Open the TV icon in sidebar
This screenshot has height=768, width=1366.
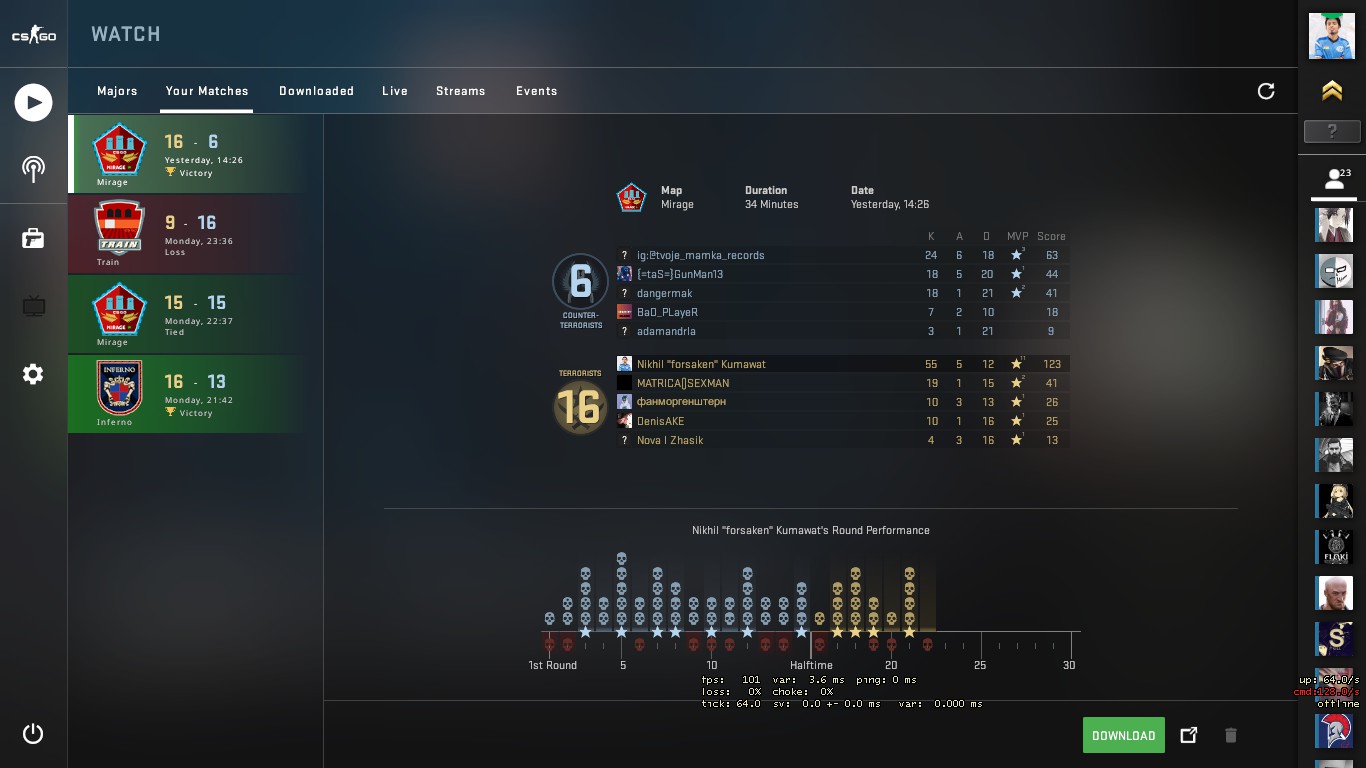(33, 306)
